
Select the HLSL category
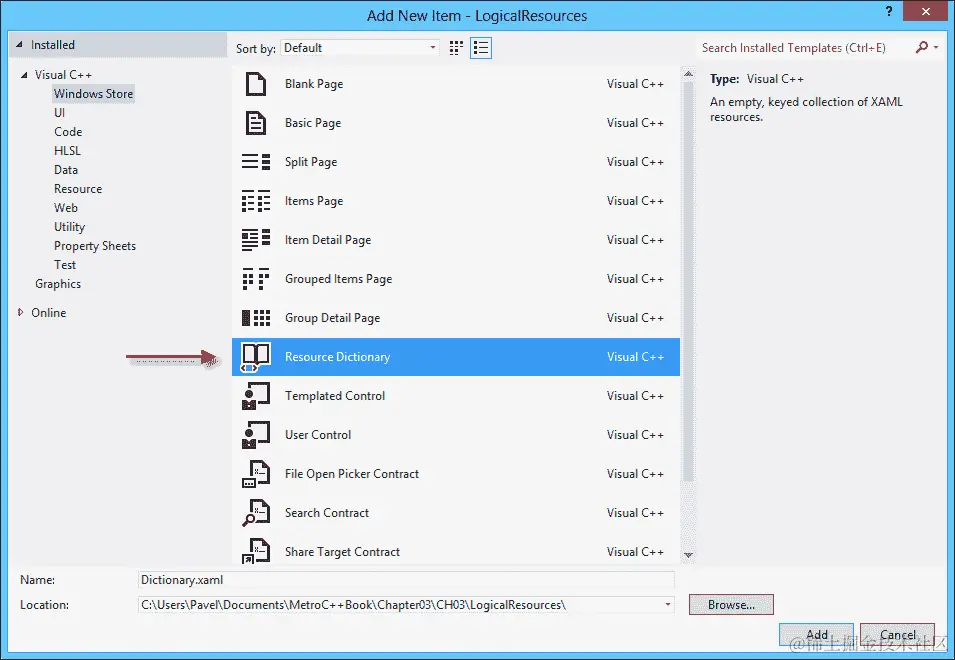coord(67,150)
